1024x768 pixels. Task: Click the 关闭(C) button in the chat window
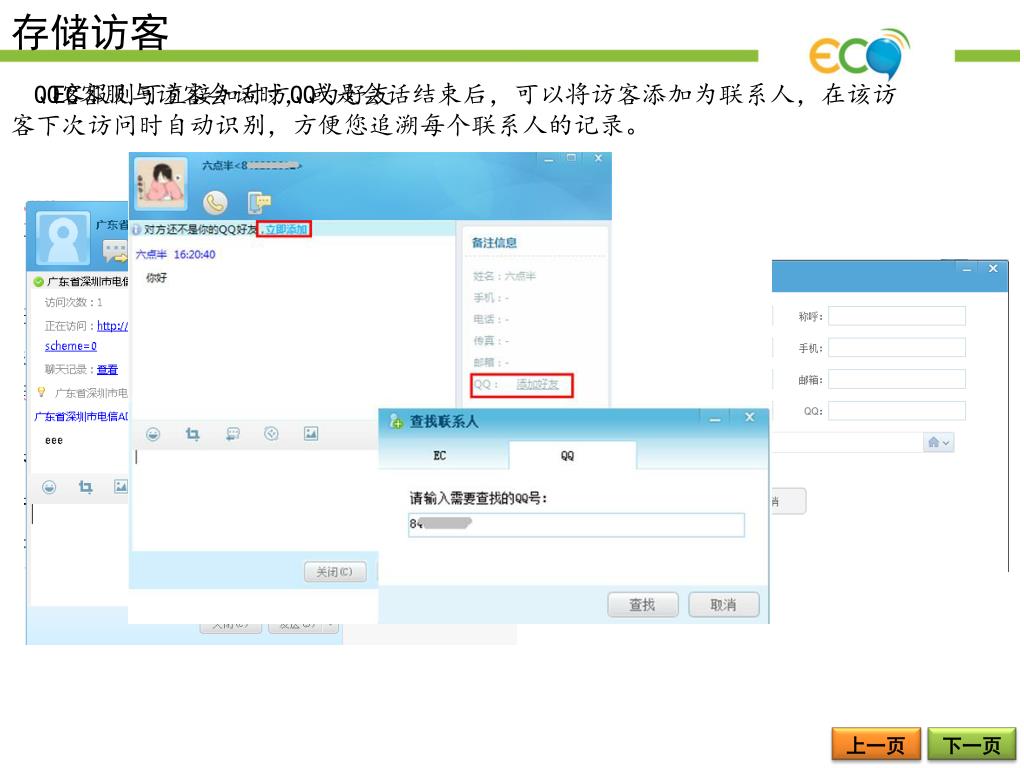pyautogui.click(x=334, y=572)
